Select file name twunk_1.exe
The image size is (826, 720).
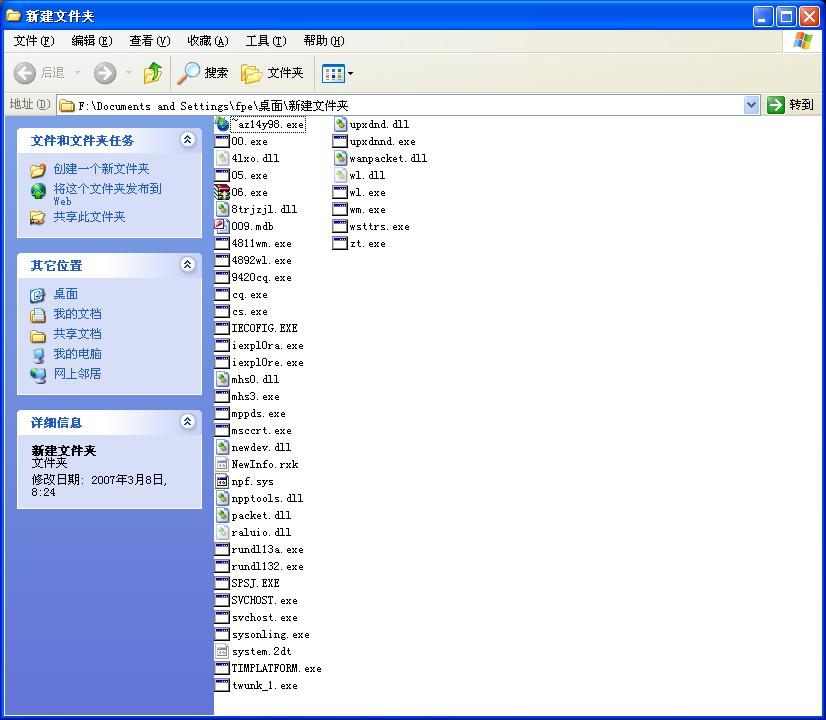coord(265,686)
